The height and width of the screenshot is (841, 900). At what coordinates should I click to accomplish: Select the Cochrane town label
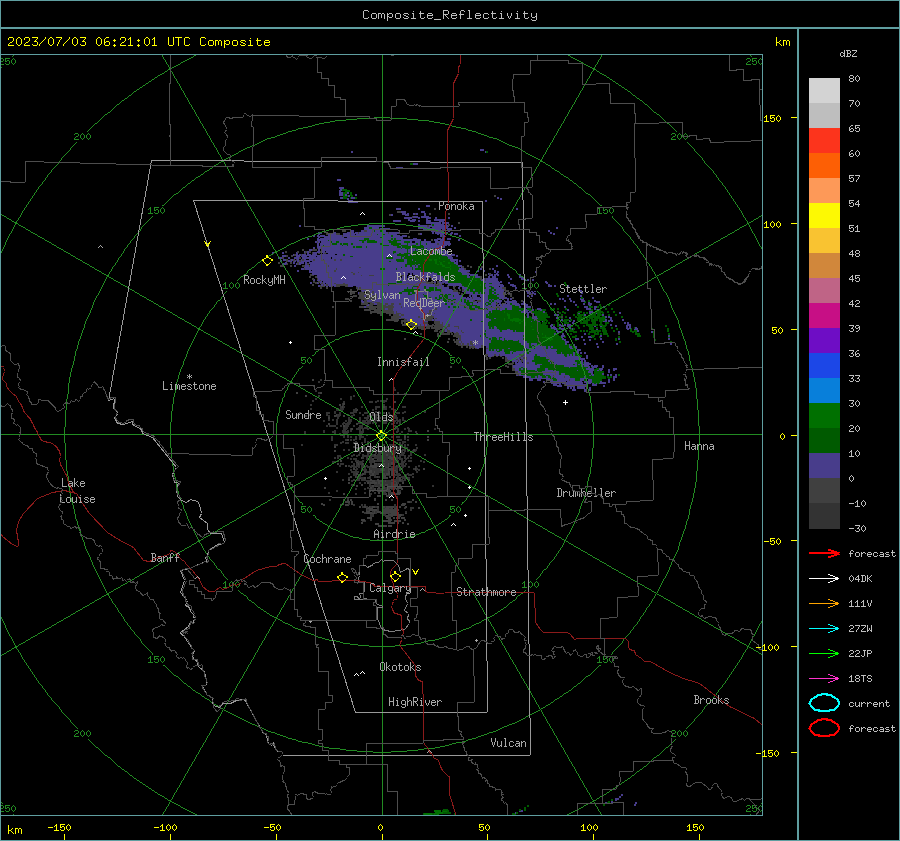coord(327,559)
